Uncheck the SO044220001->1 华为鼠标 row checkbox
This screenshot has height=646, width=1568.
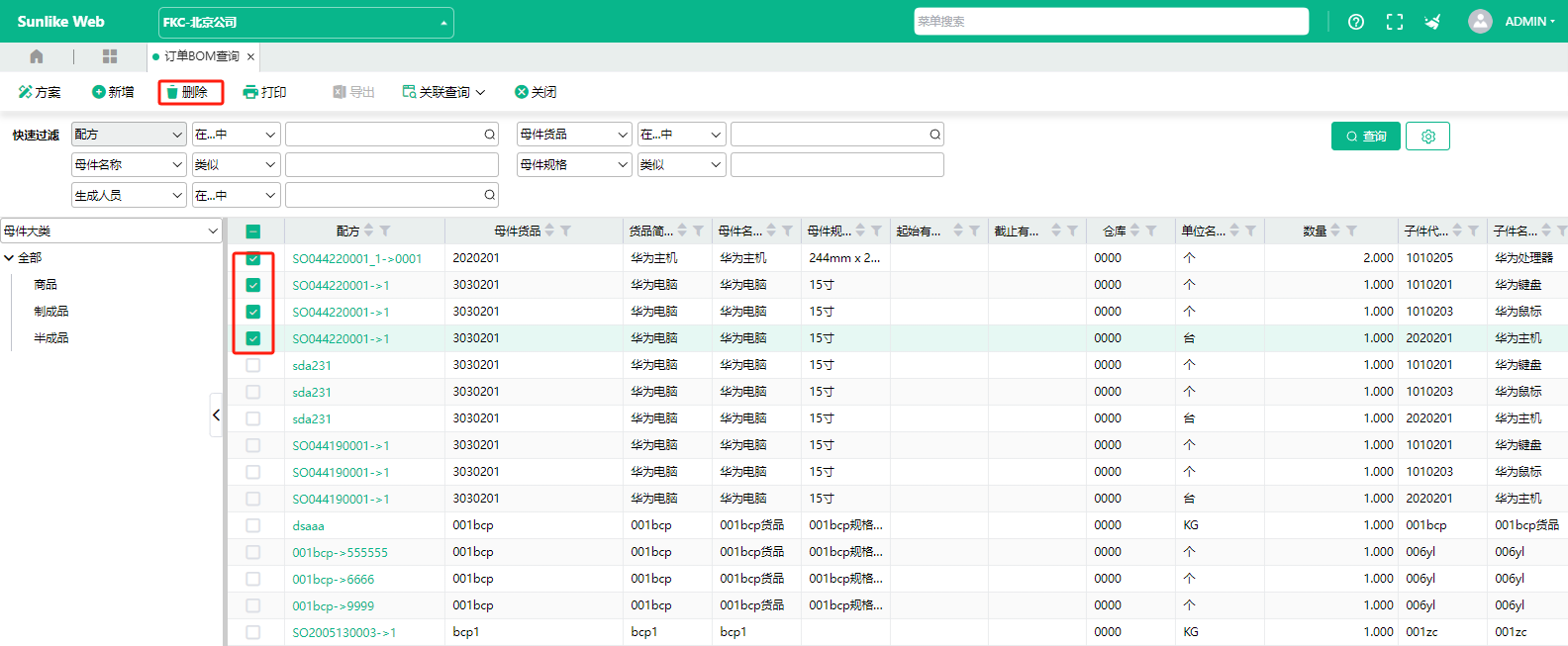(253, 312)
